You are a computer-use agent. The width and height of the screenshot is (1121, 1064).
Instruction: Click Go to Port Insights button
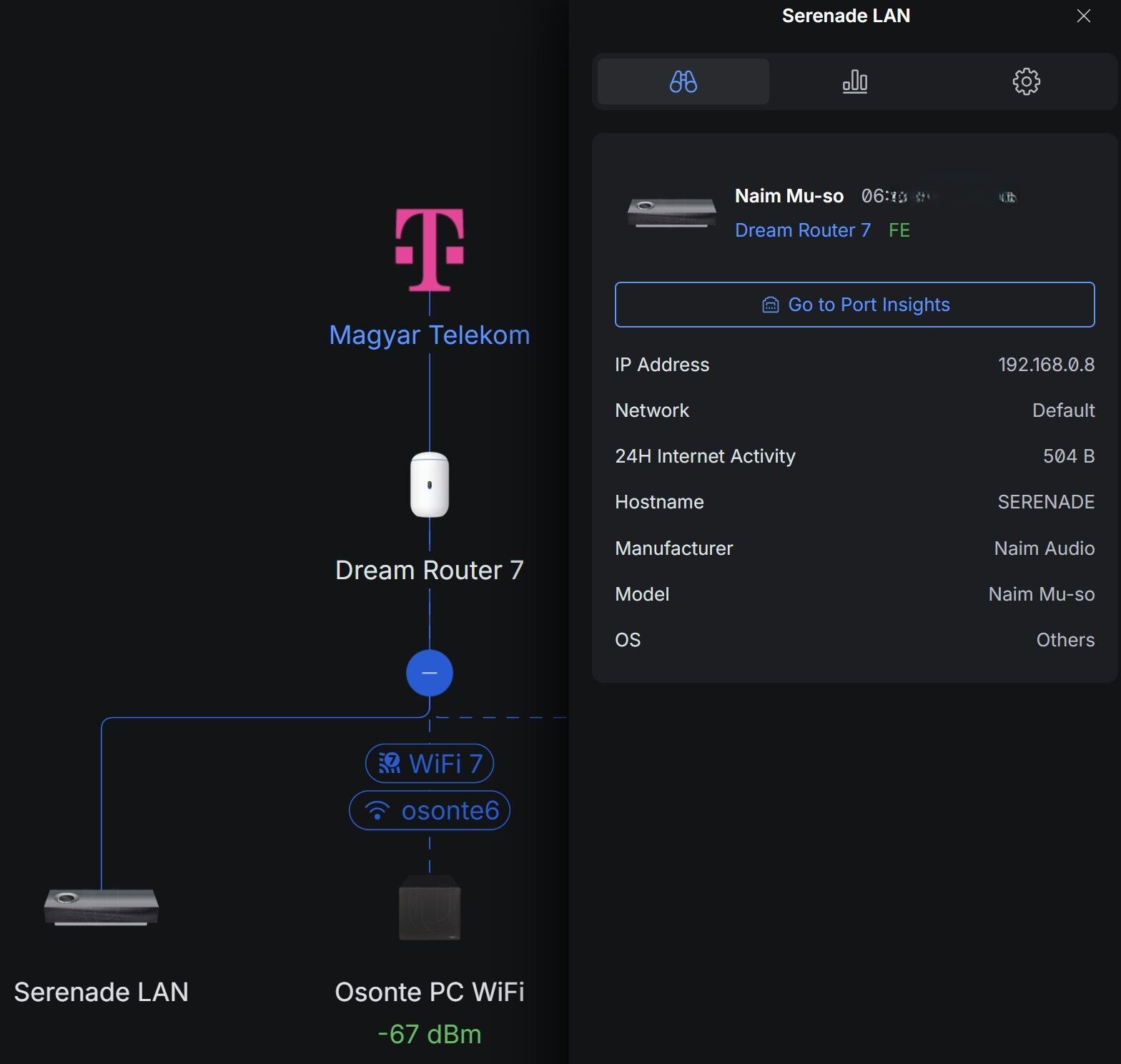click(854, 305)
